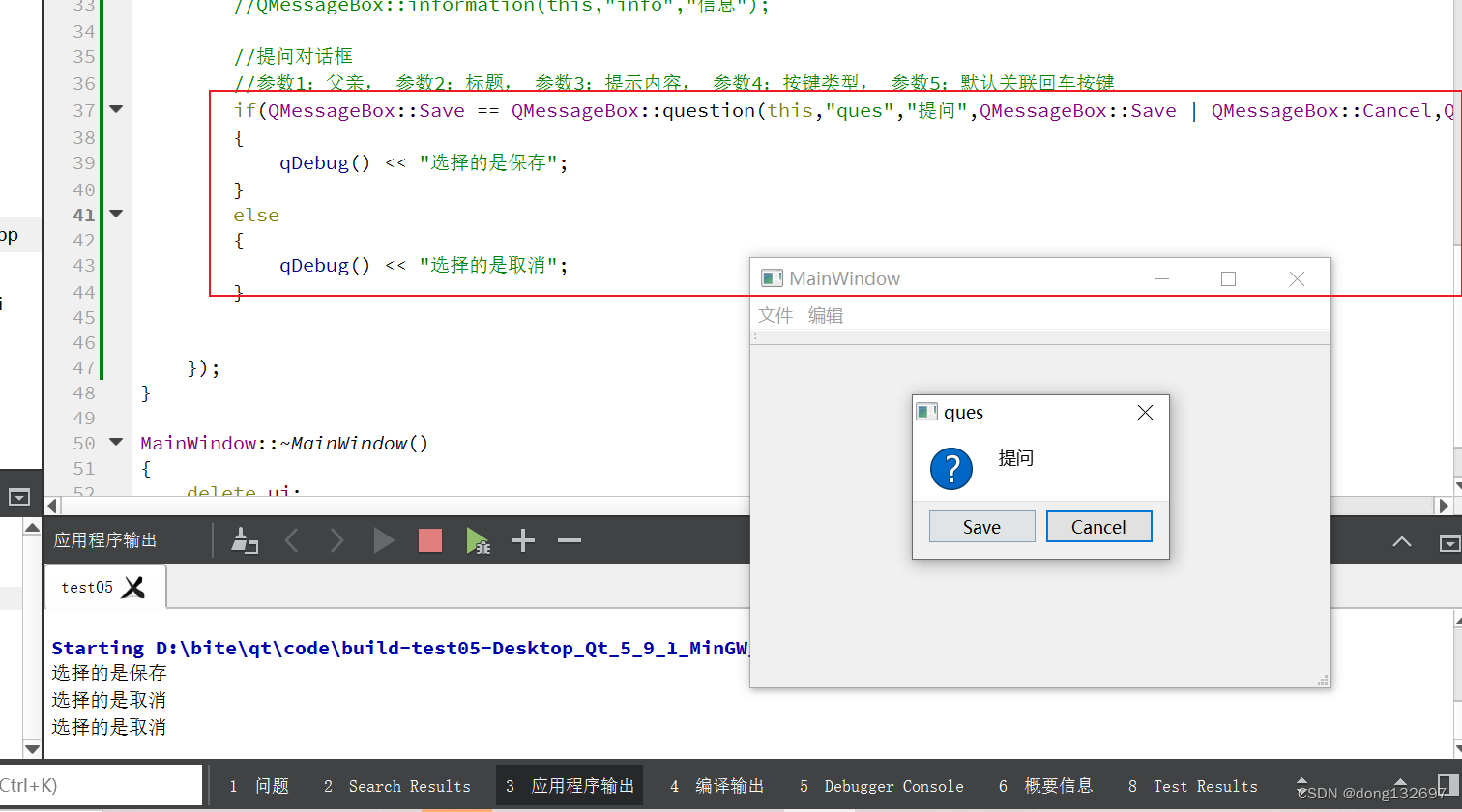This screenshot has height=812, width=1462.
Task: Close the test05 output tab
Action: coord(134,587)
